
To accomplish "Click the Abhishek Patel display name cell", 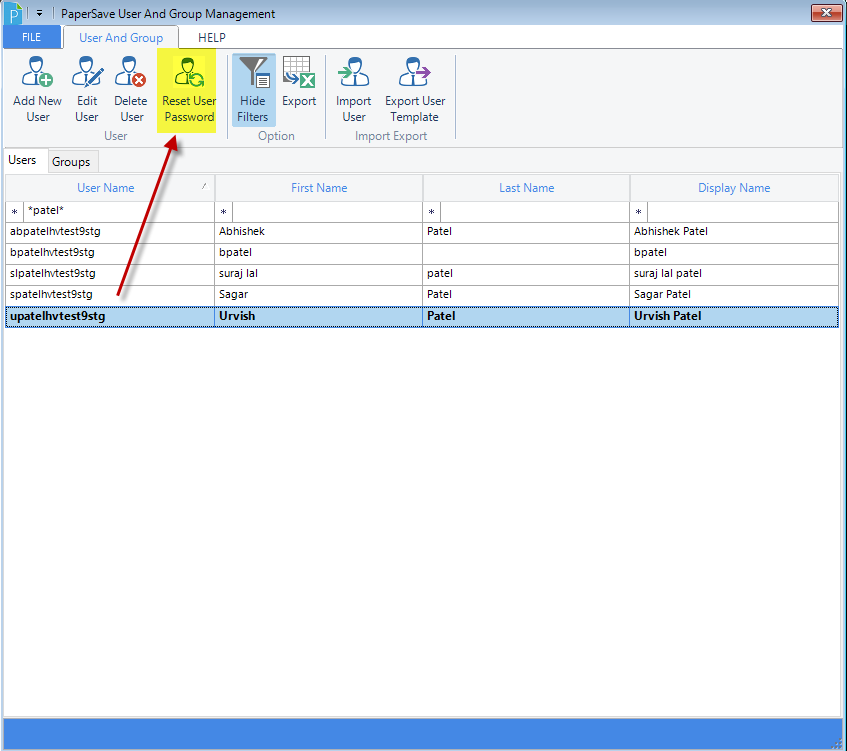I will tap(734, 232).
